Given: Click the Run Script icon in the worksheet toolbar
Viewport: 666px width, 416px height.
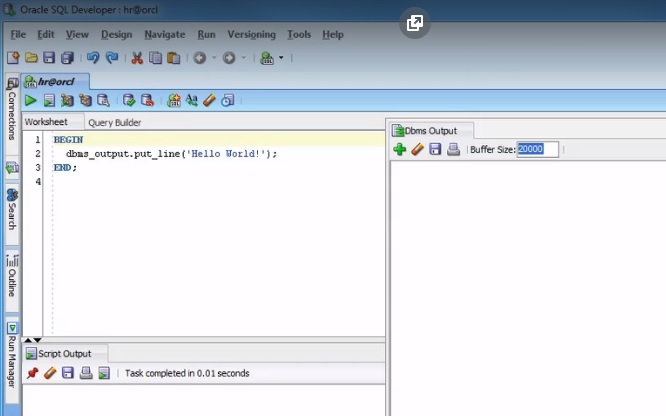Looking at the screenshot, I should (x=49, y=100).
